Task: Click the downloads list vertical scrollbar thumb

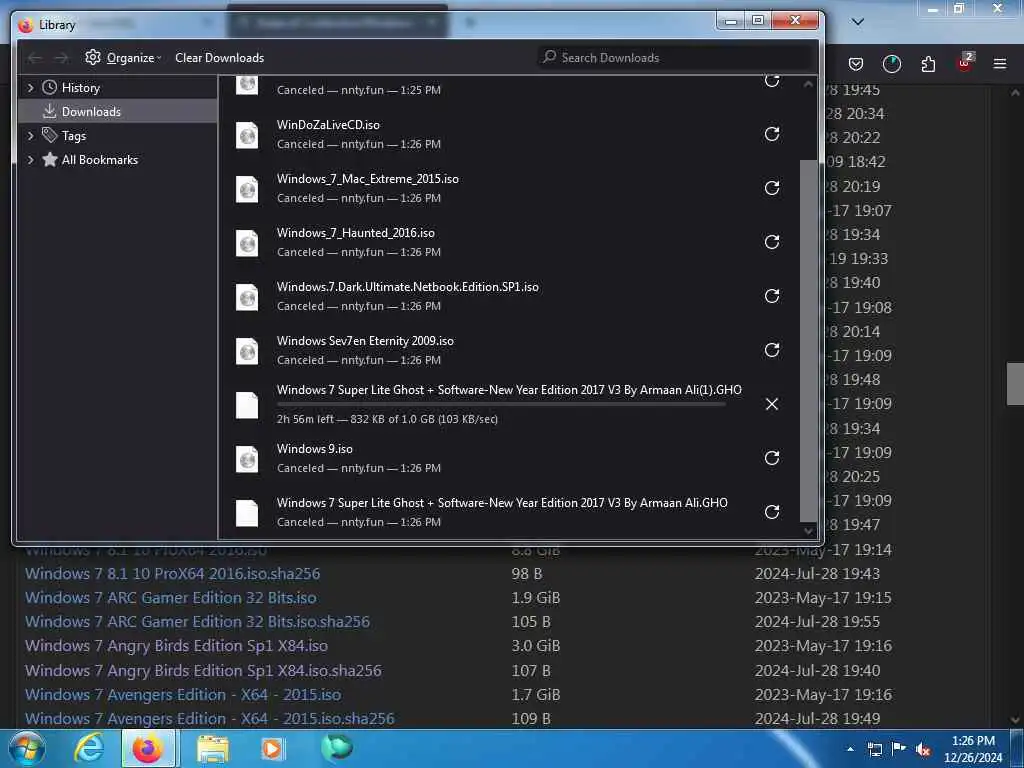Action: [808, 341]
